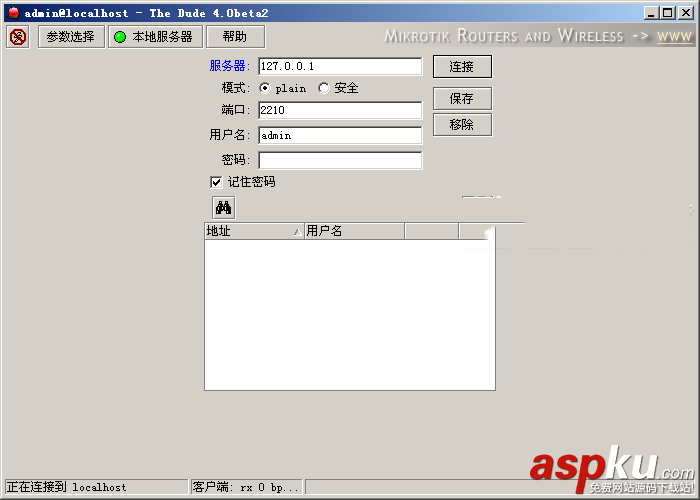Screen dimensions: 700x500
Task: Select the 安全 secure mode radio button
Action: point(324,88)
